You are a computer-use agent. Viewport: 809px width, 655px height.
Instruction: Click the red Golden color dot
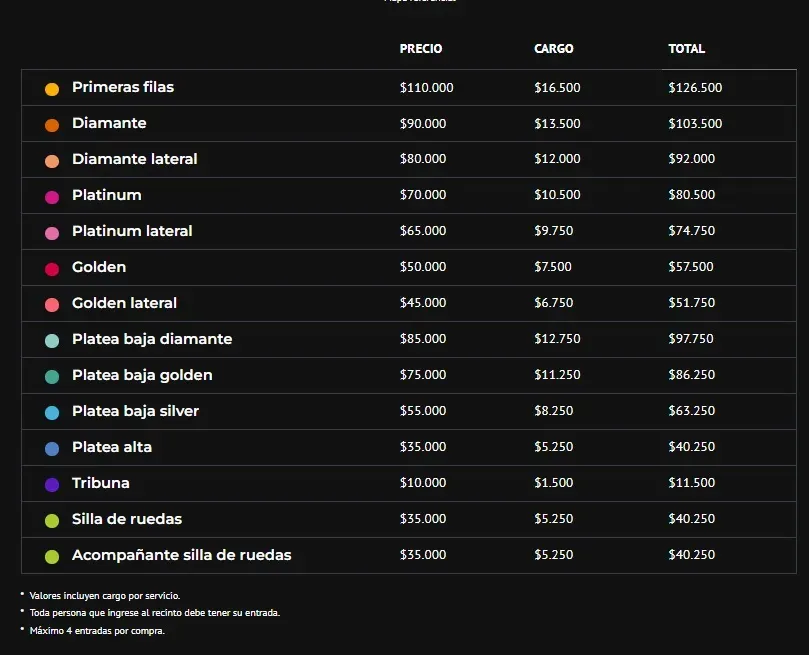[x=52, y=269]
